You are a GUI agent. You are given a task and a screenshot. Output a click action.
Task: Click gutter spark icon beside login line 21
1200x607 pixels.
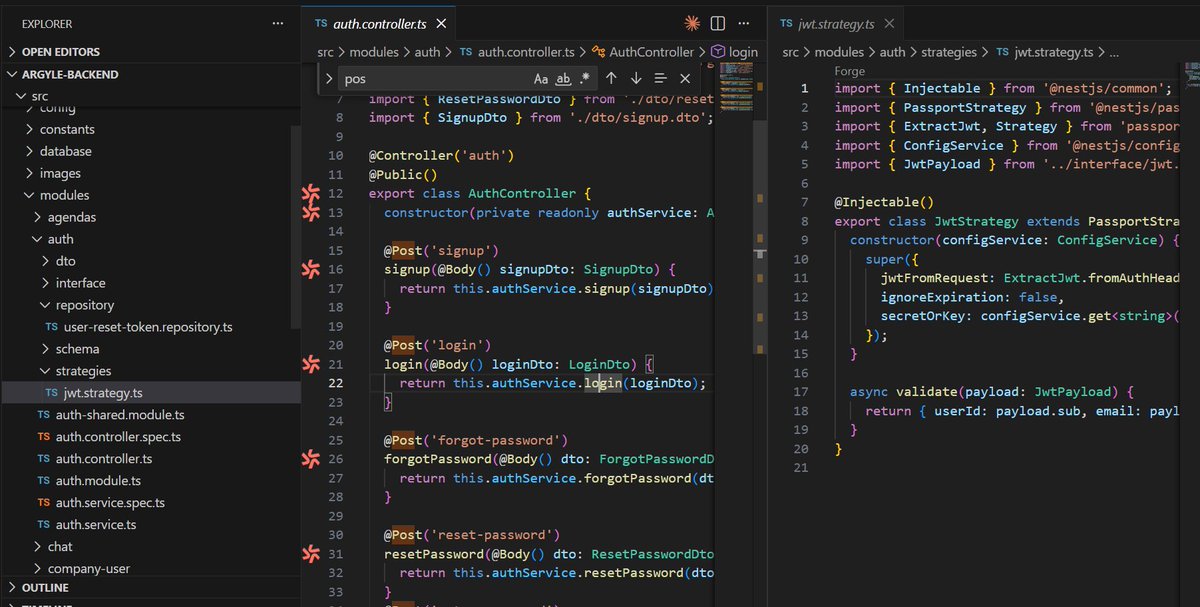click(x=310, y=364)
